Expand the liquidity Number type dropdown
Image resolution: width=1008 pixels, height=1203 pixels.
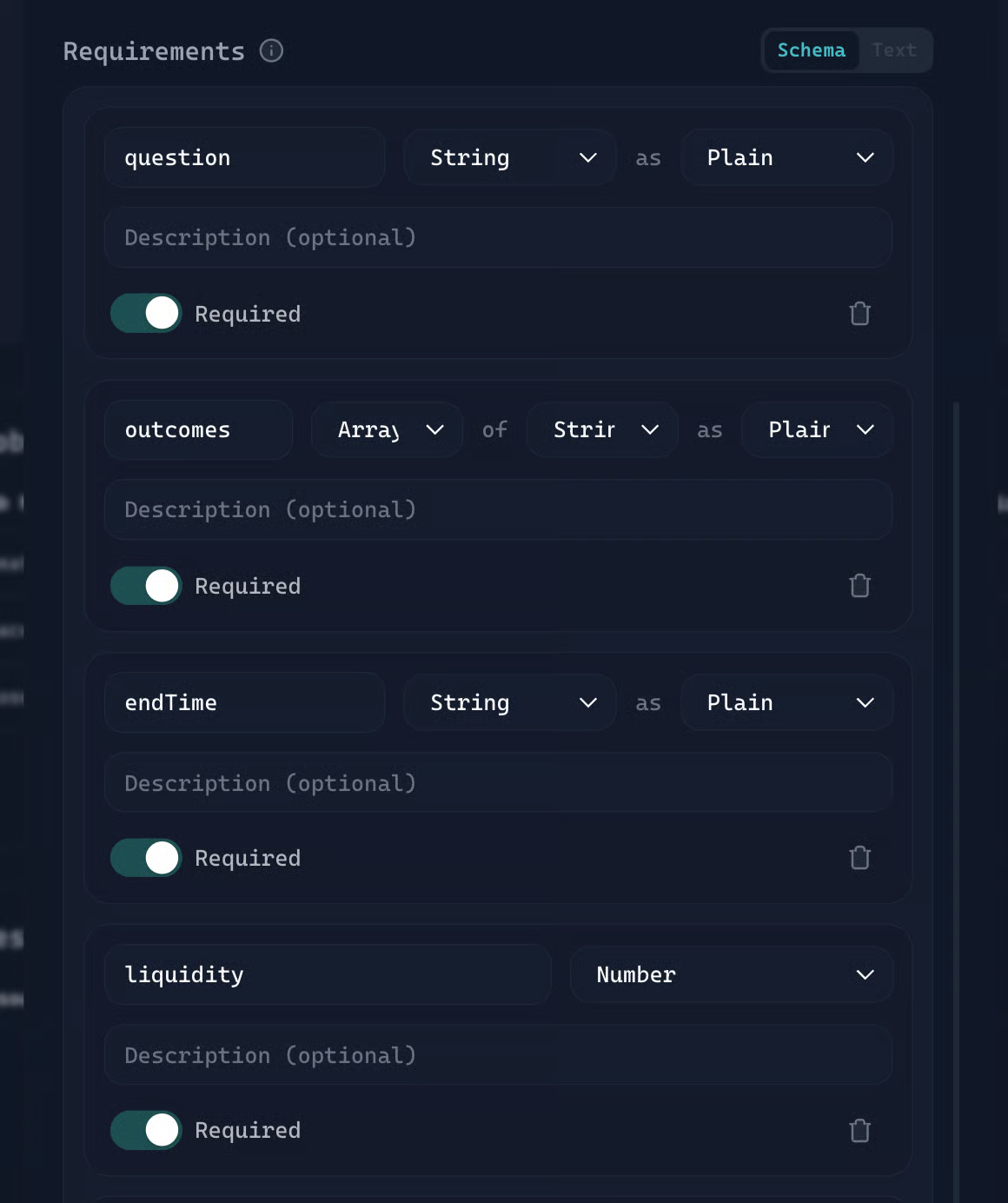[732, 974]
